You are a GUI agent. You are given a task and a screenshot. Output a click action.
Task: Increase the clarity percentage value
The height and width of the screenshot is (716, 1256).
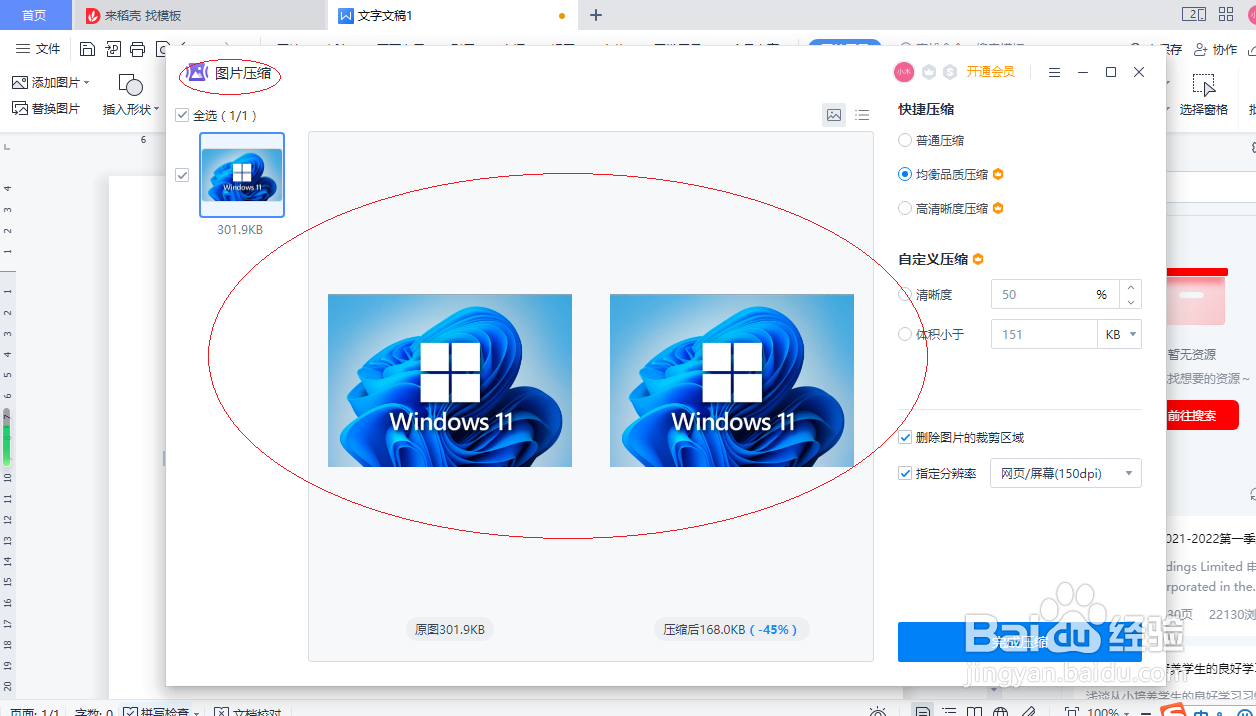pyautogui.click(x=1130, y=288)
